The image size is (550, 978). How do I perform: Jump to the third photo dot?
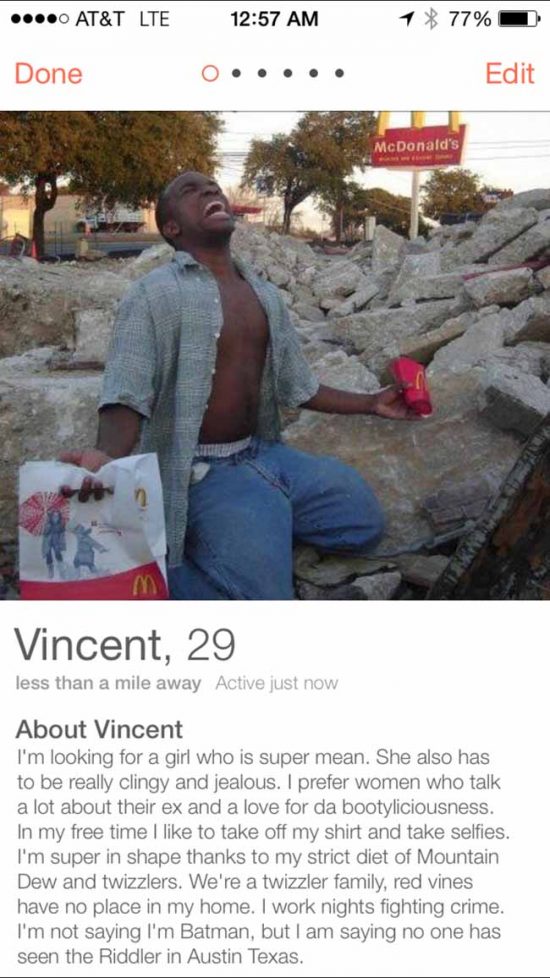pos(262,74)
